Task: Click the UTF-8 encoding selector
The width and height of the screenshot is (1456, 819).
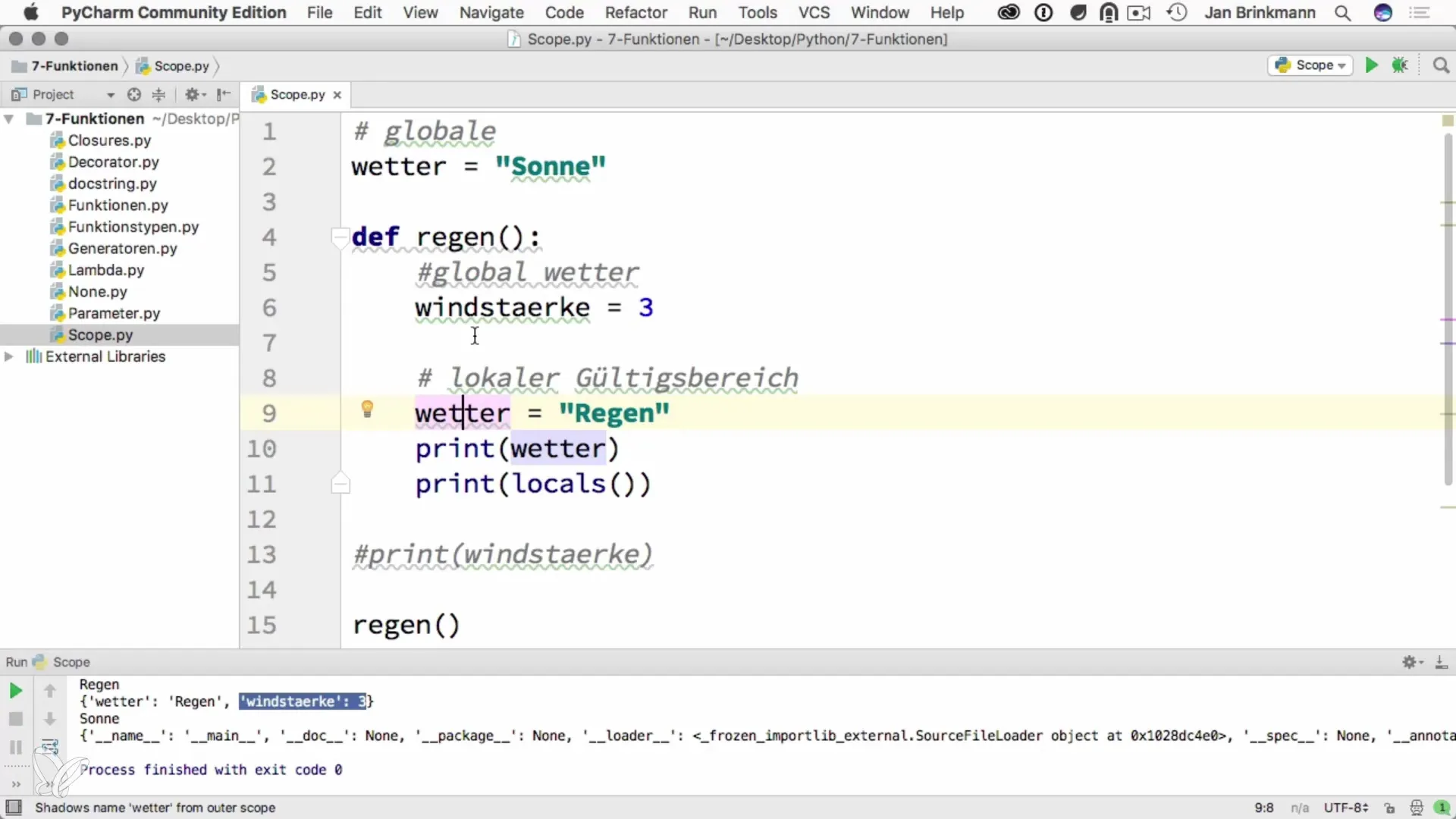Action: pyautogui.click(x=1346, y=808)
